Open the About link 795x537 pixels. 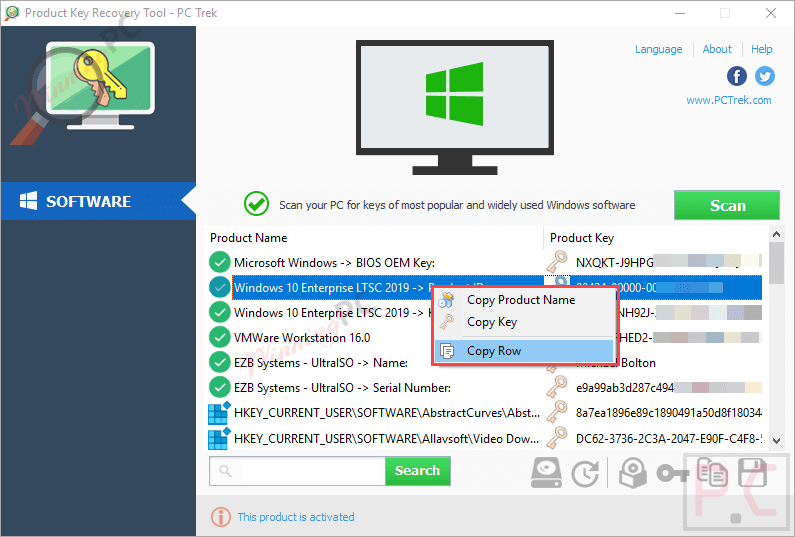(717, 49)
